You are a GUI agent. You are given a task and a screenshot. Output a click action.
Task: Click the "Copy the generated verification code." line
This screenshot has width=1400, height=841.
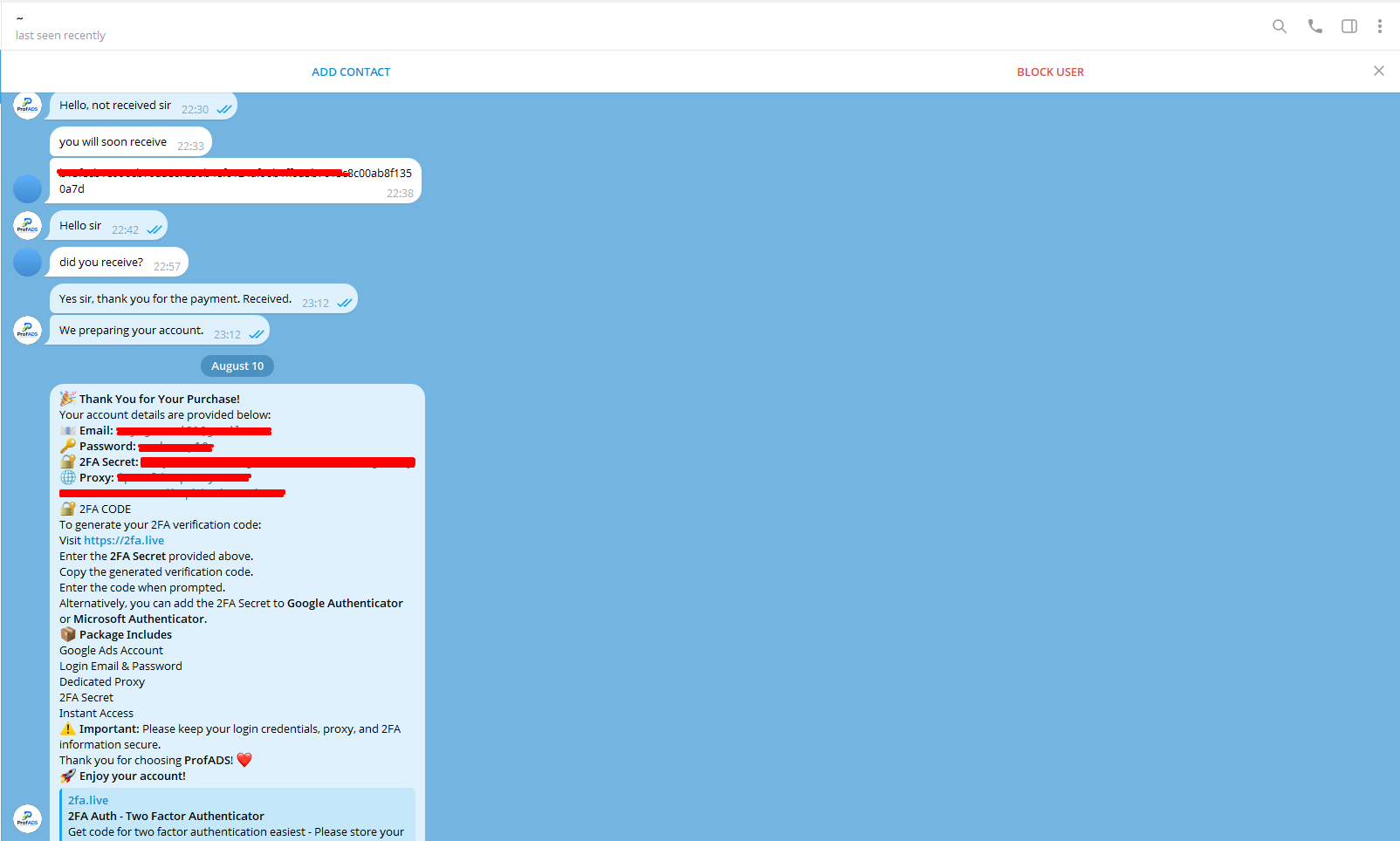tap(156, 572)
